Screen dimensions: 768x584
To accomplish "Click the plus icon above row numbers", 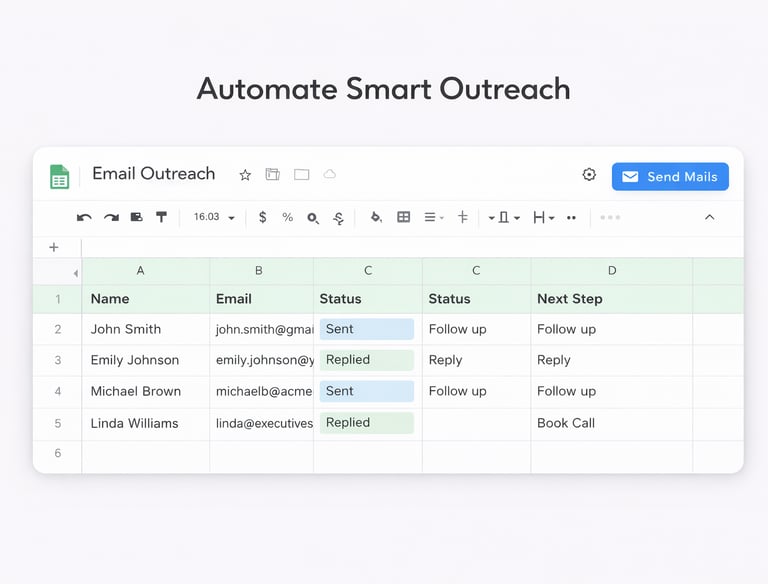I will click(54, 247).
